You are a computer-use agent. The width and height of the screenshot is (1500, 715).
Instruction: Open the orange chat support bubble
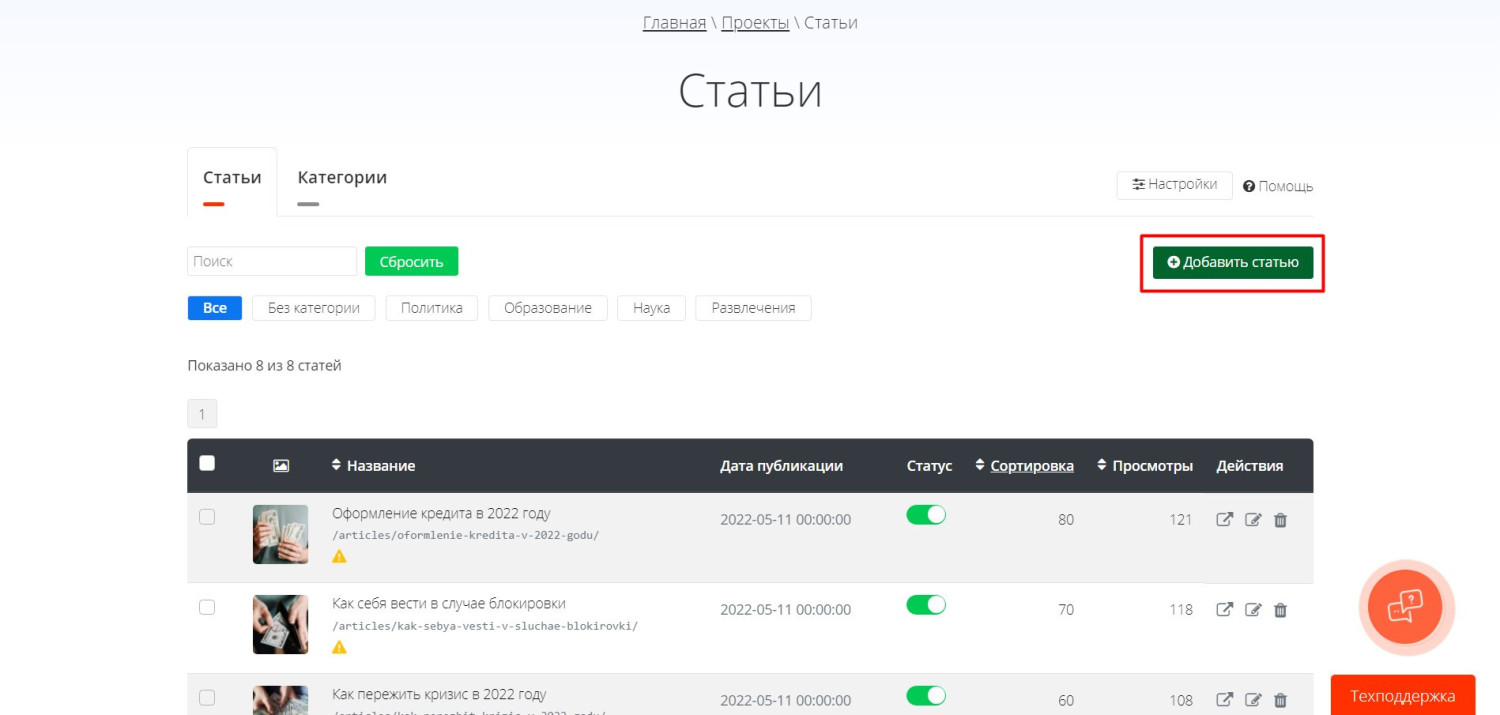(x=1405, y=606)
